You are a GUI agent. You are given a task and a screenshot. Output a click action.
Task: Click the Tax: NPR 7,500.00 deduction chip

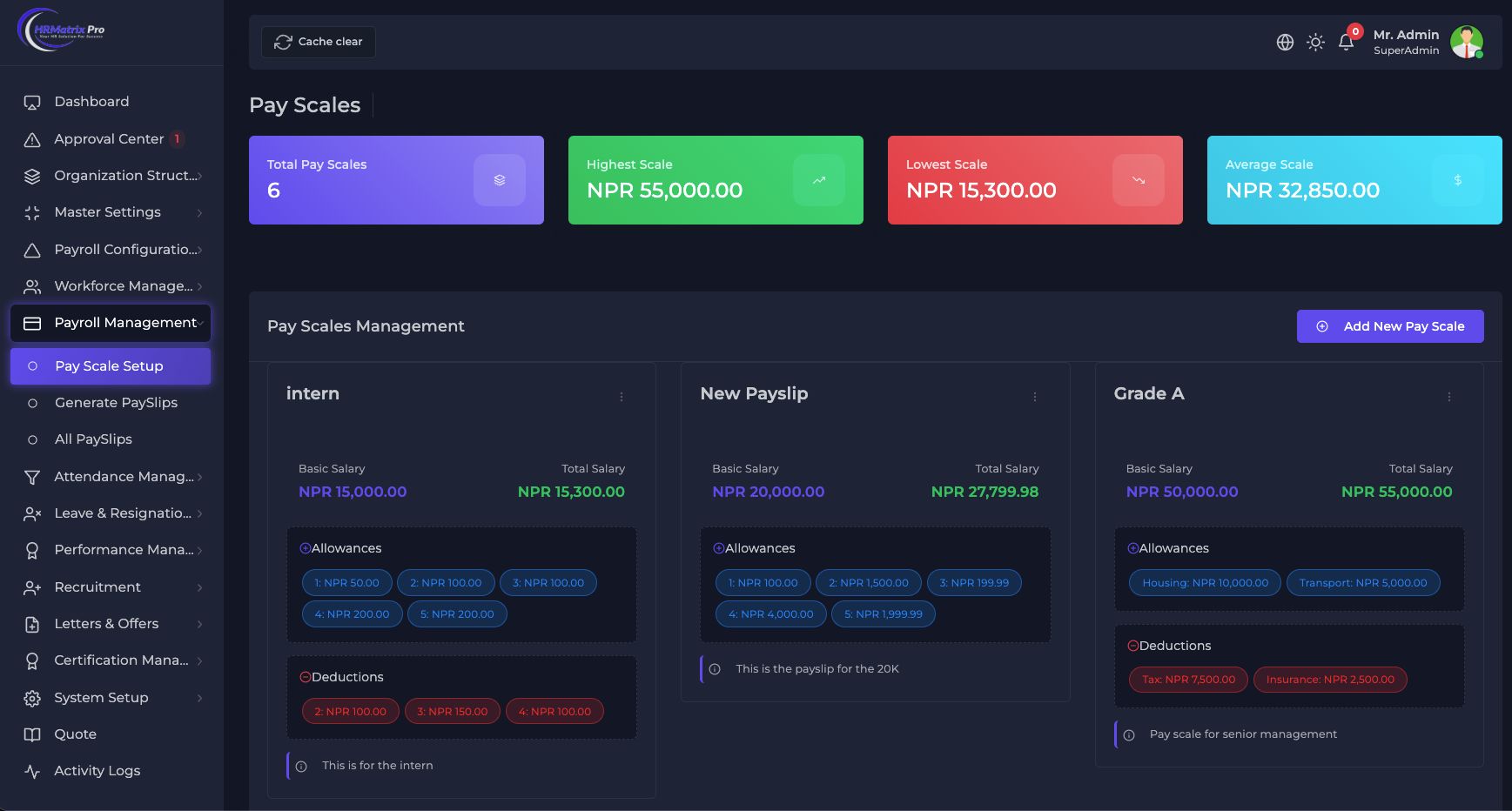pyautogui.click(x=1188, y=680)
